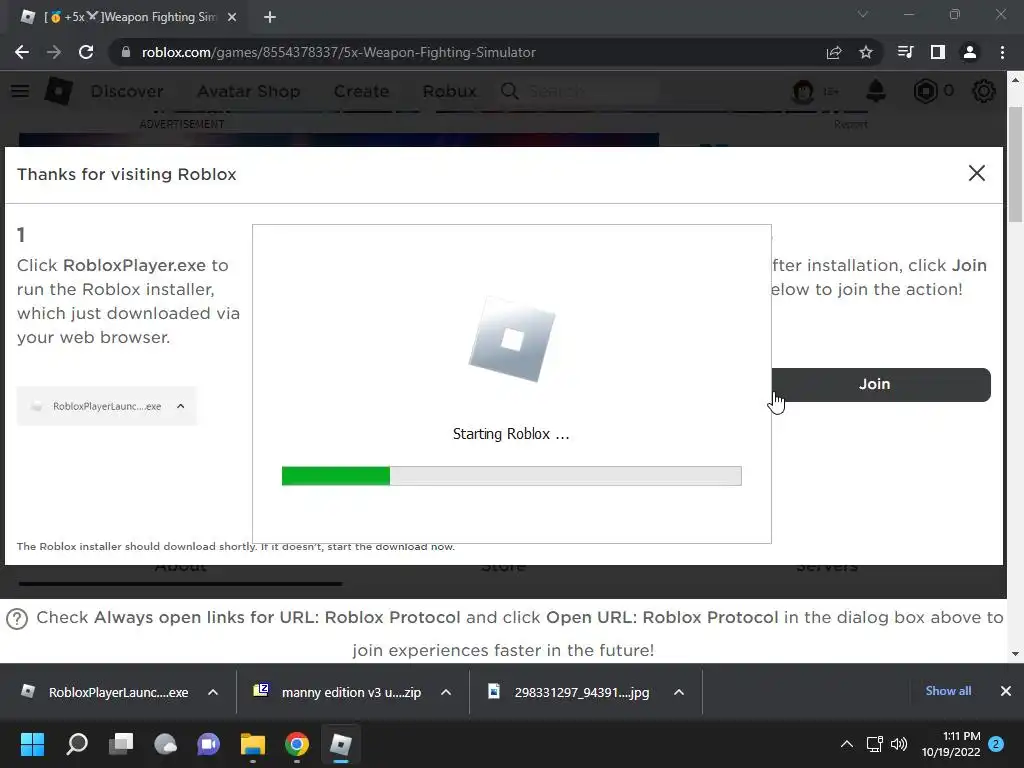
Task: Go forward in browser history
Action: tap(54, 52)
